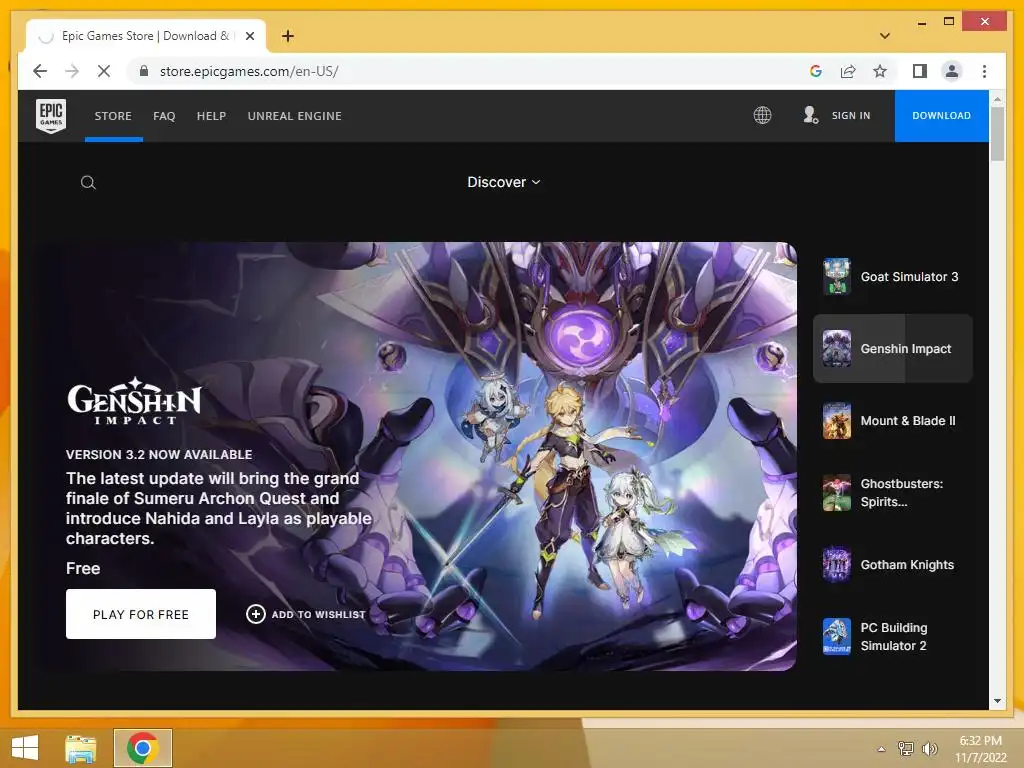Click the SIGN IN link
1024x768 pixels.
tap(851, 116)
